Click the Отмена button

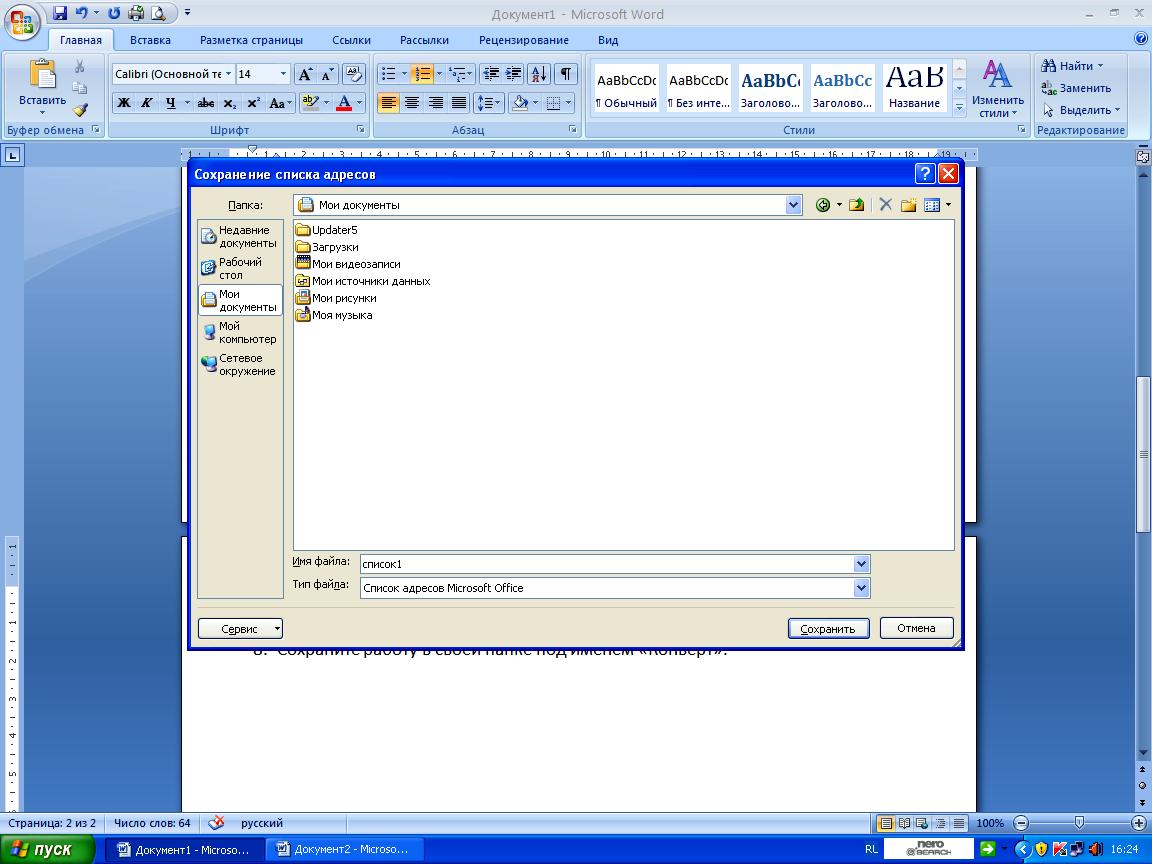pos(916,628)
